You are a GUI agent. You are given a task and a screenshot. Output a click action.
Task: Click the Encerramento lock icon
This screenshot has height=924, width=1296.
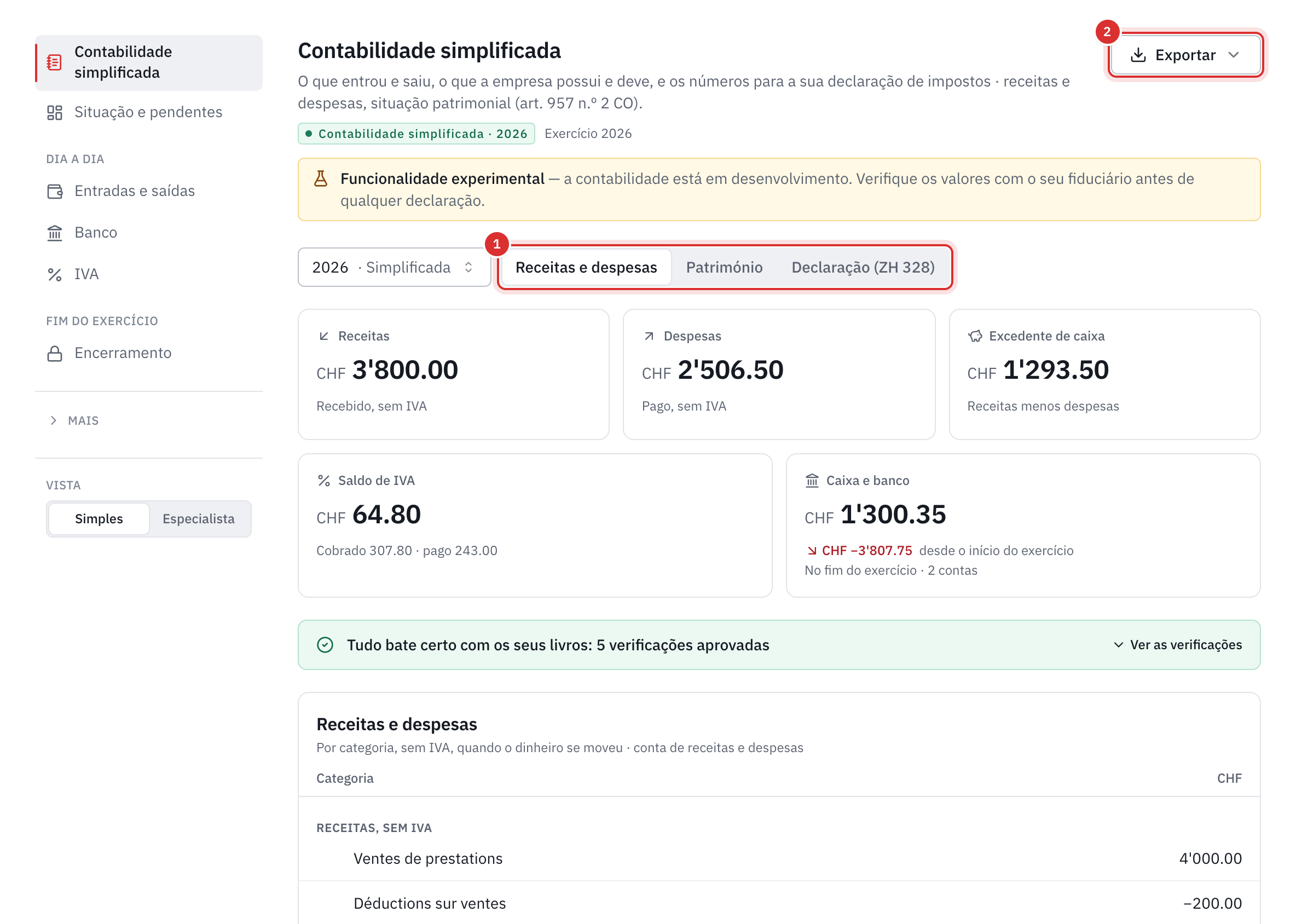point(55,353)
